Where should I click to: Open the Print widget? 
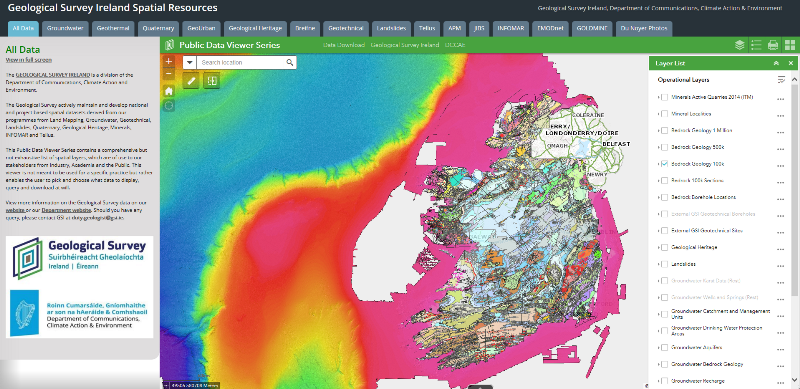773,45
